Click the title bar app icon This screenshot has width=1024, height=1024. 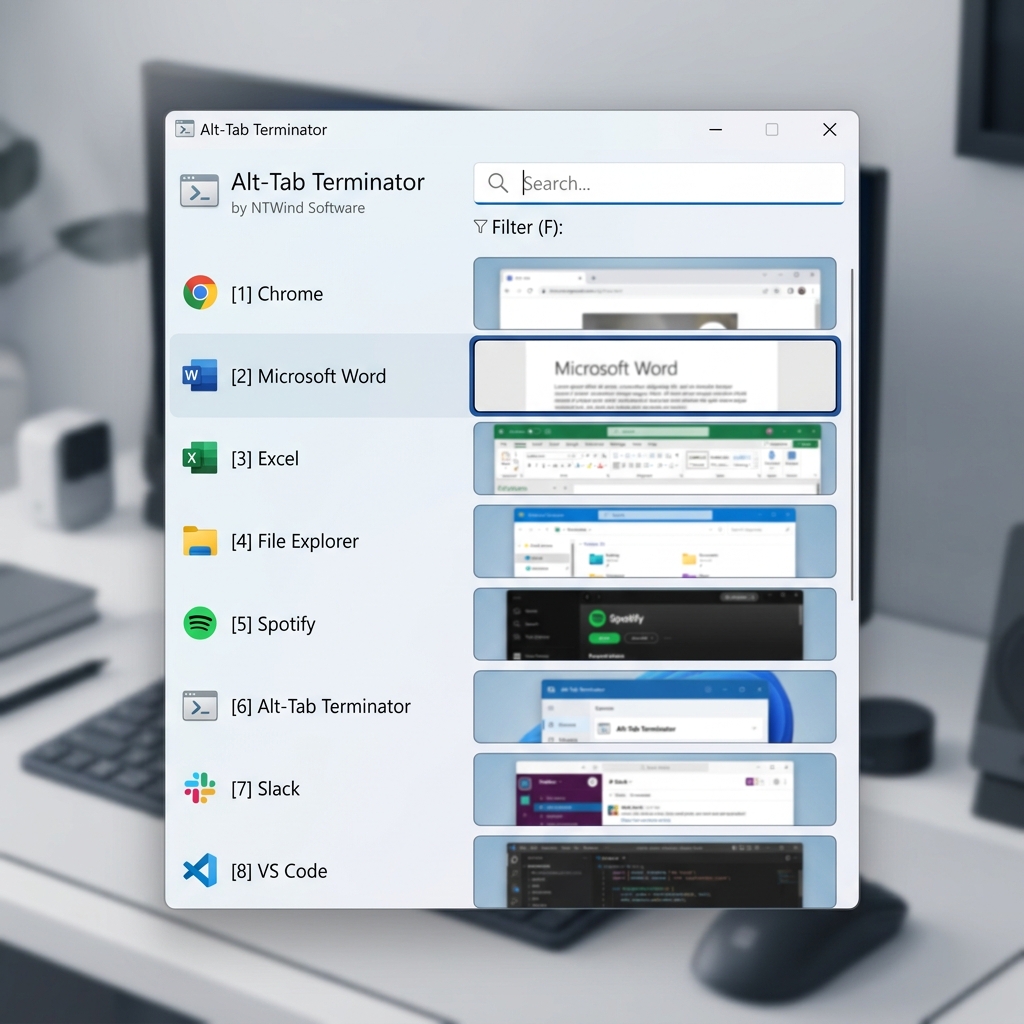click(185, 129)
